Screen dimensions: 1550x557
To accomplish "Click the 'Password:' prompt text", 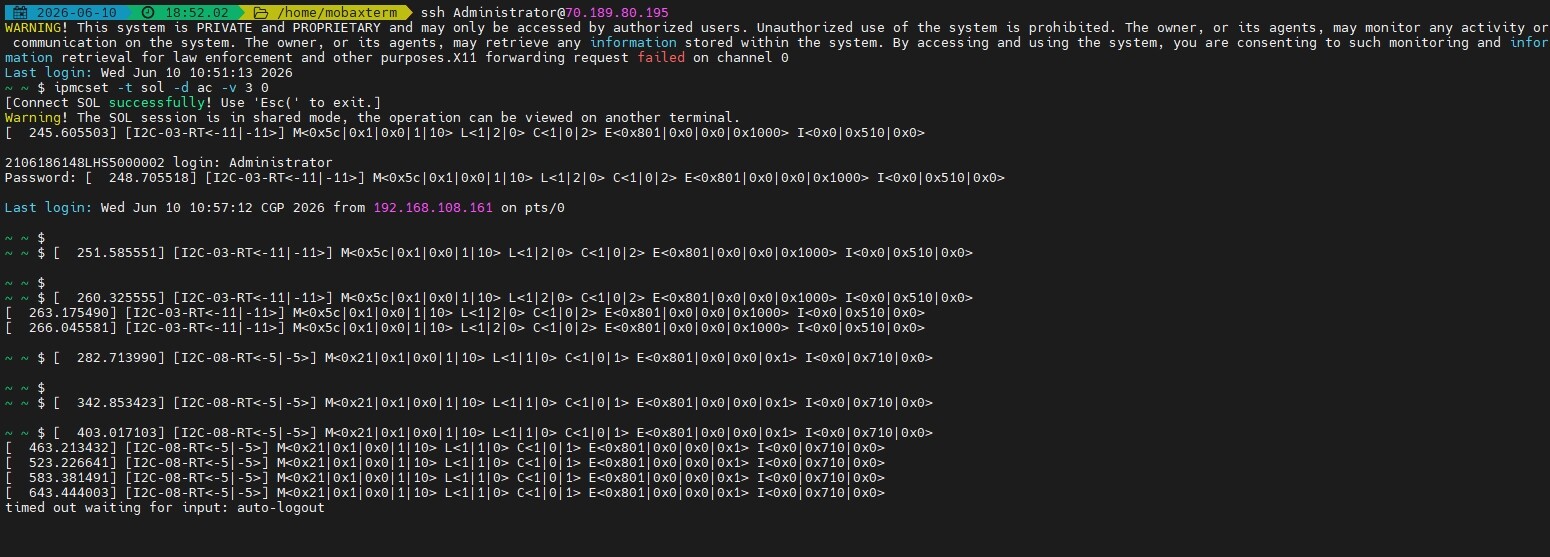I will coord(40,178).
